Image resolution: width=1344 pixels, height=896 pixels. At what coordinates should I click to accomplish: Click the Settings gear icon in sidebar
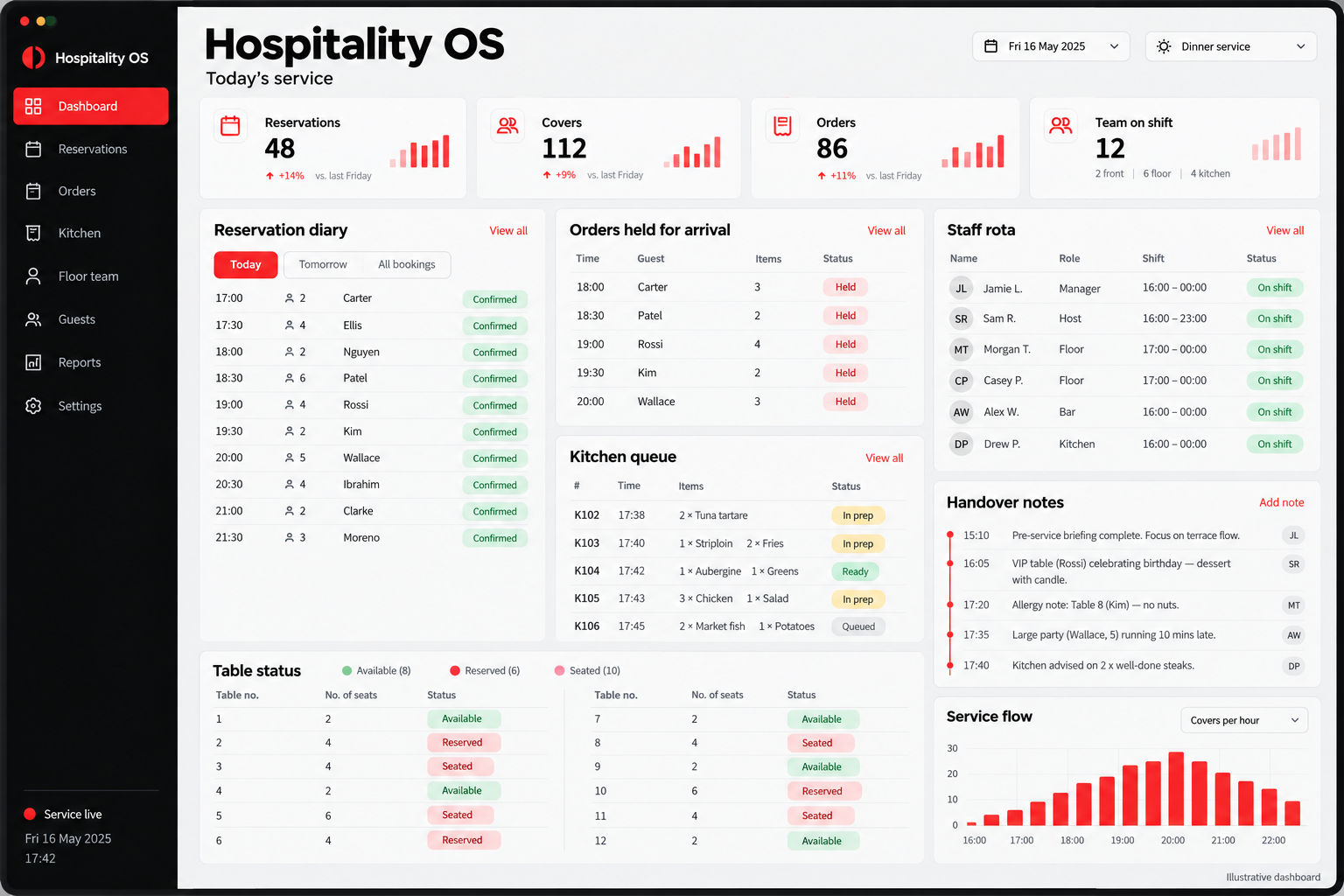point(33,406)
